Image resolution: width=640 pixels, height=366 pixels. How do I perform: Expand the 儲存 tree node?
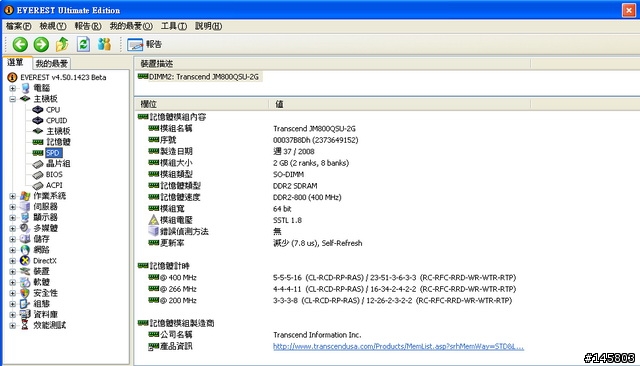coord(13,240)
